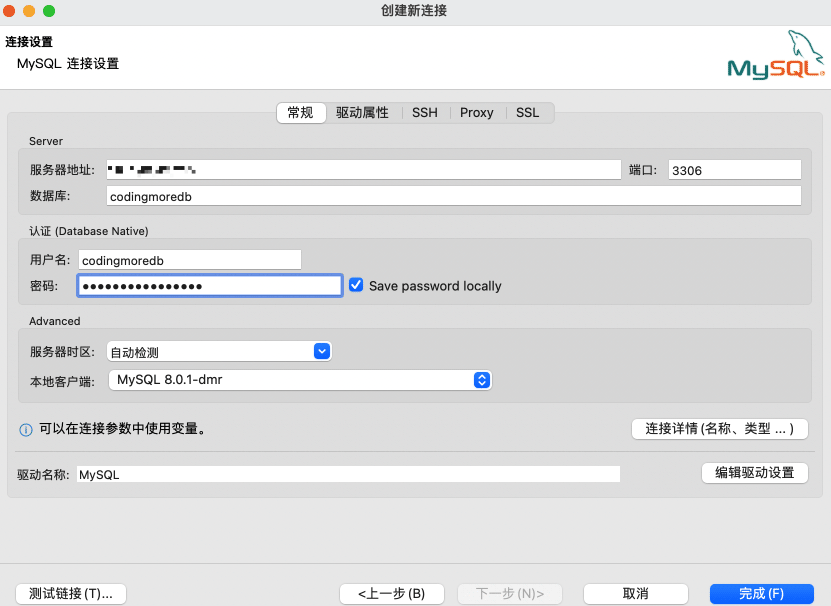
Task: Open the SSL tab
Action: (527, 112)
